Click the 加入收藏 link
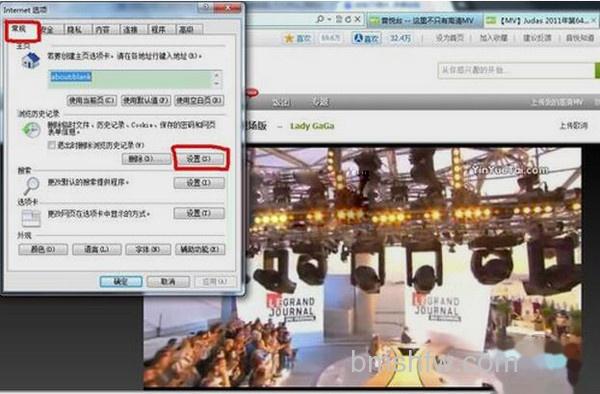This screenshot has height=394, width=600. pyautogui.click(x=494, y=37)
